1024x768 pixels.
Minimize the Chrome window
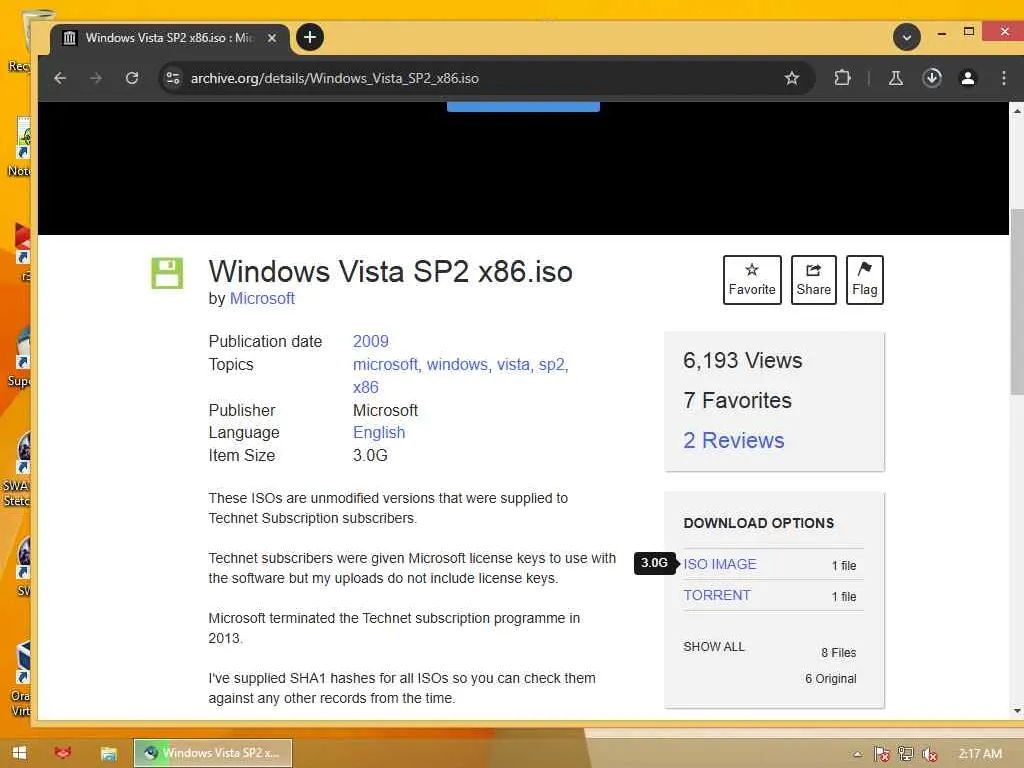[942, 33]
